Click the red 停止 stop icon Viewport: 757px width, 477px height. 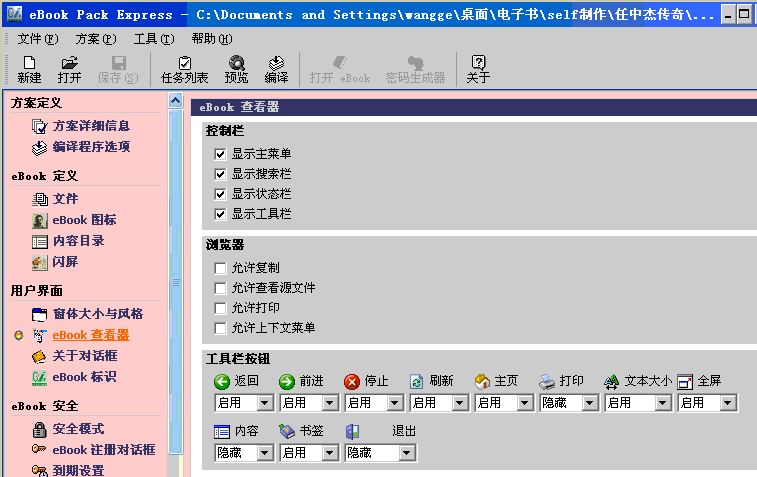[x=351, y=381]
